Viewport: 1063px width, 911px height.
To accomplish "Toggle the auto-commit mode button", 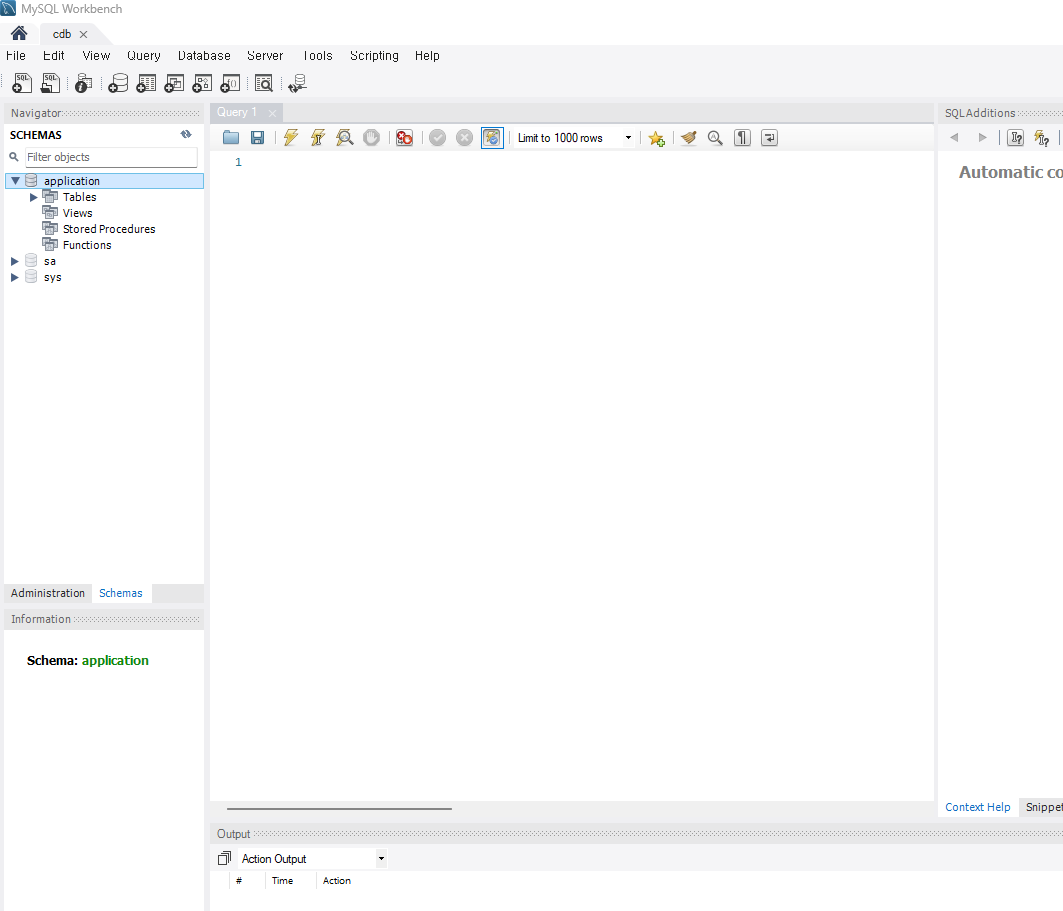I will pyautogui.click(x=492, y=138).
